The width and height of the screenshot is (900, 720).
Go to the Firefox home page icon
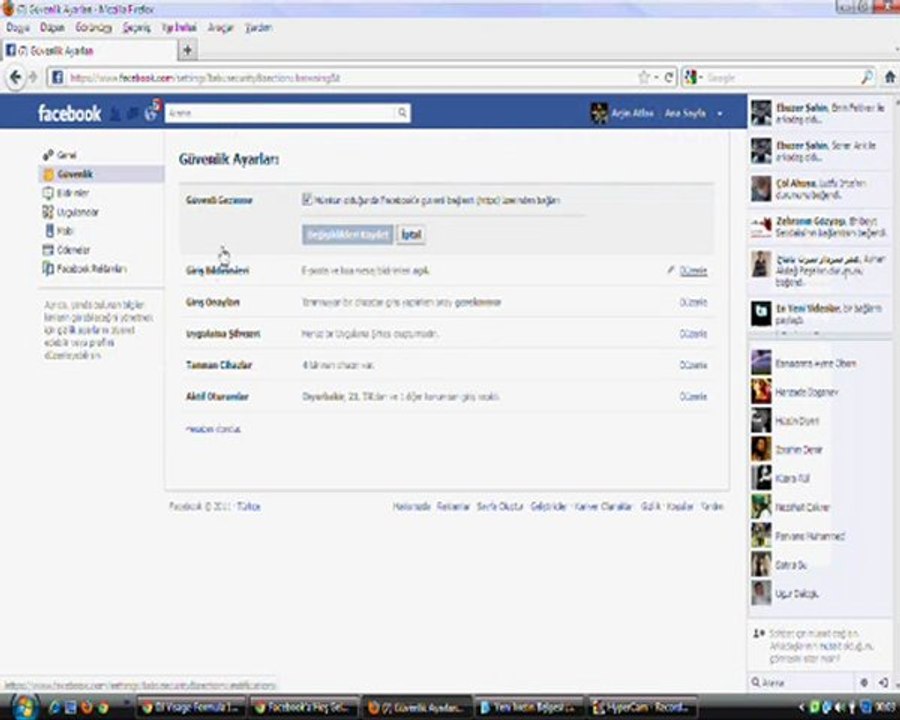890,77
